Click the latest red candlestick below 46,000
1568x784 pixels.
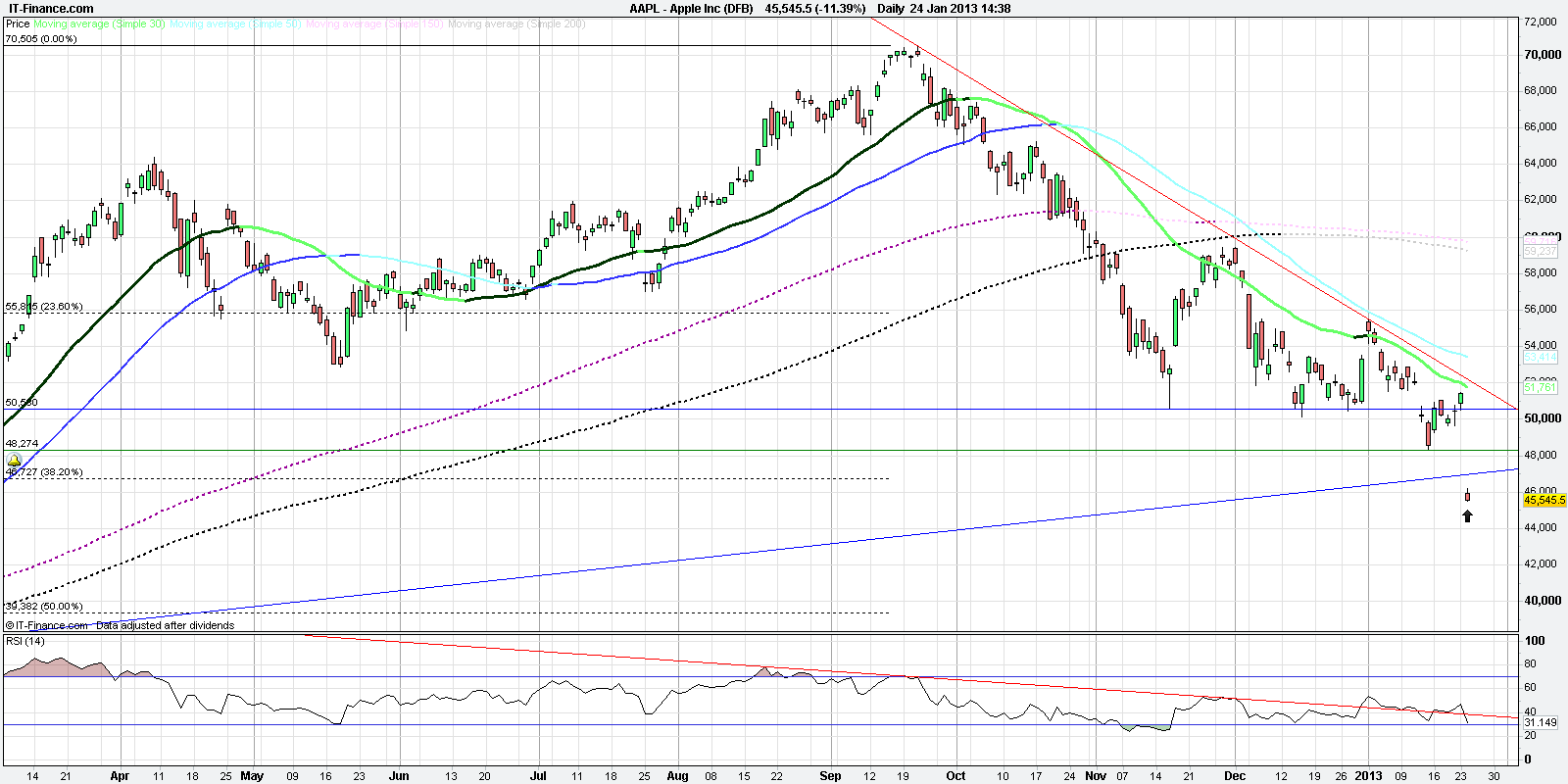[1467, 496]
